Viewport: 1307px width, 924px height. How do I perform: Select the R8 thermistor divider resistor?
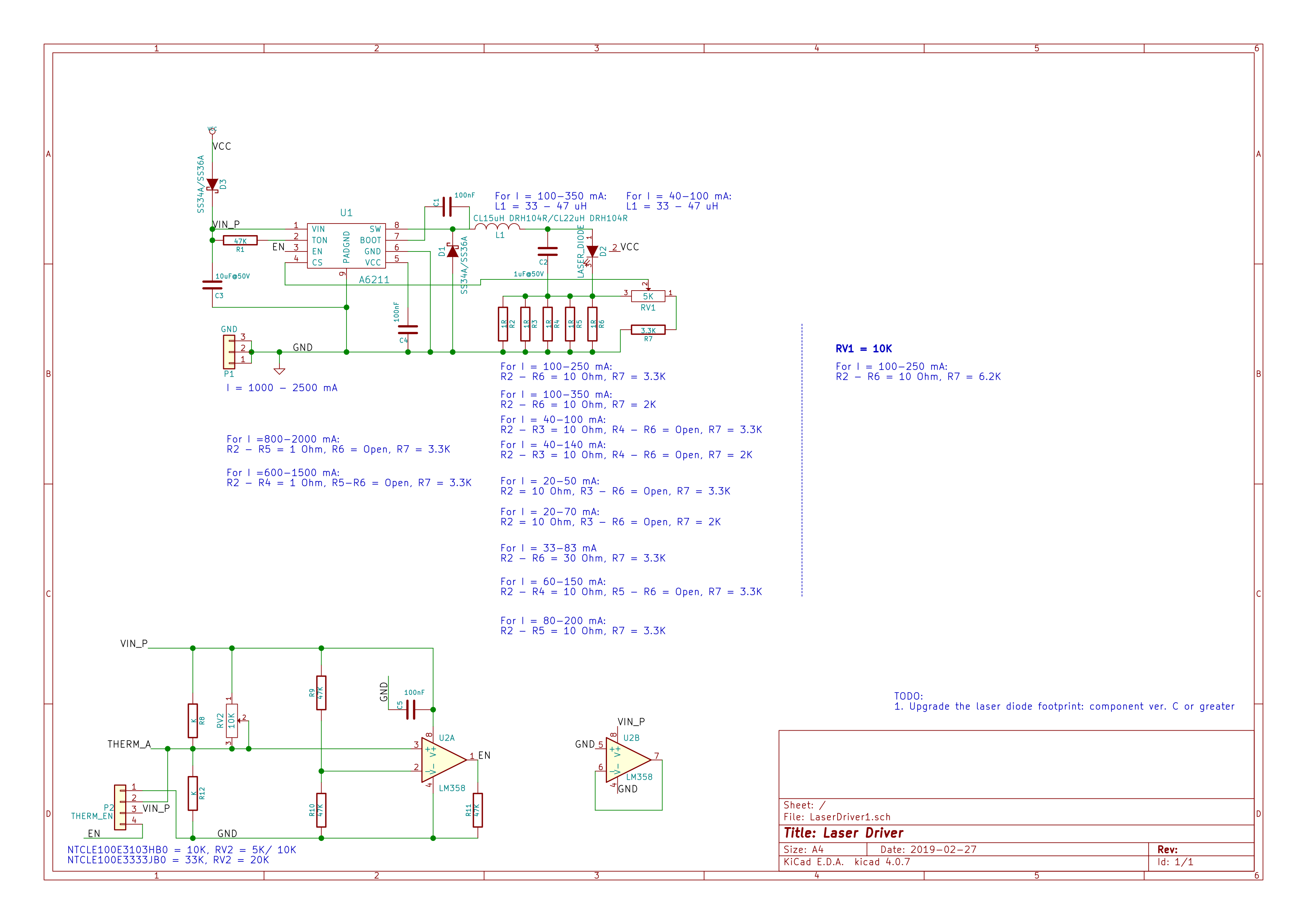(x=193, y=721)
